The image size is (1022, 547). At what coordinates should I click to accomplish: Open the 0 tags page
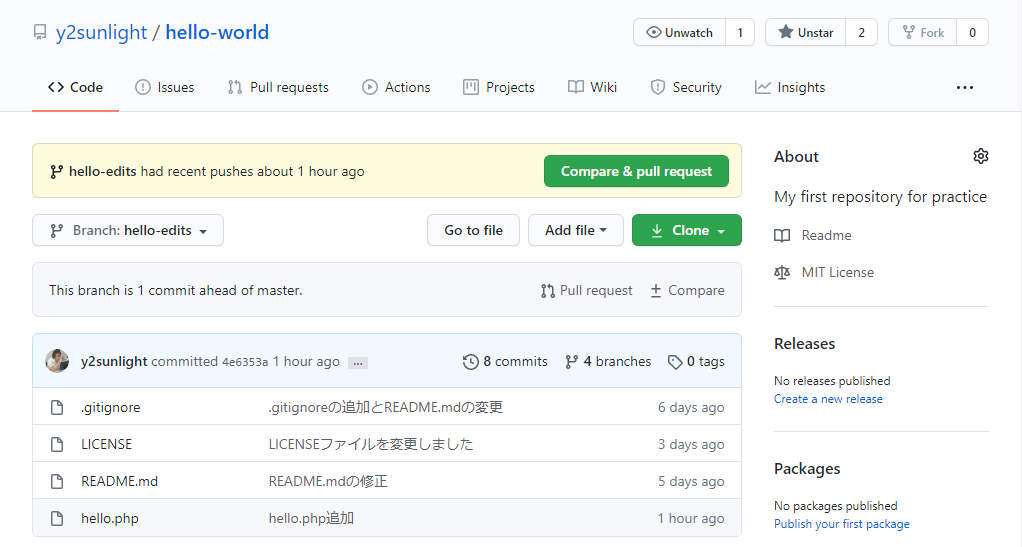click(x=696, y=361)
